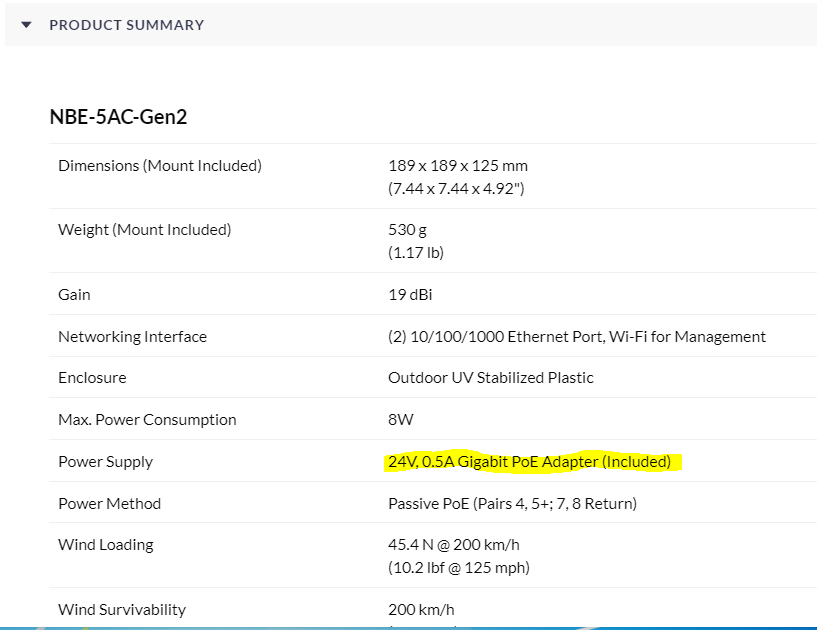Click the (10.2 lbf @ 125 mph) value
Viewport: 817px width, 630px height.
[459, 567]
